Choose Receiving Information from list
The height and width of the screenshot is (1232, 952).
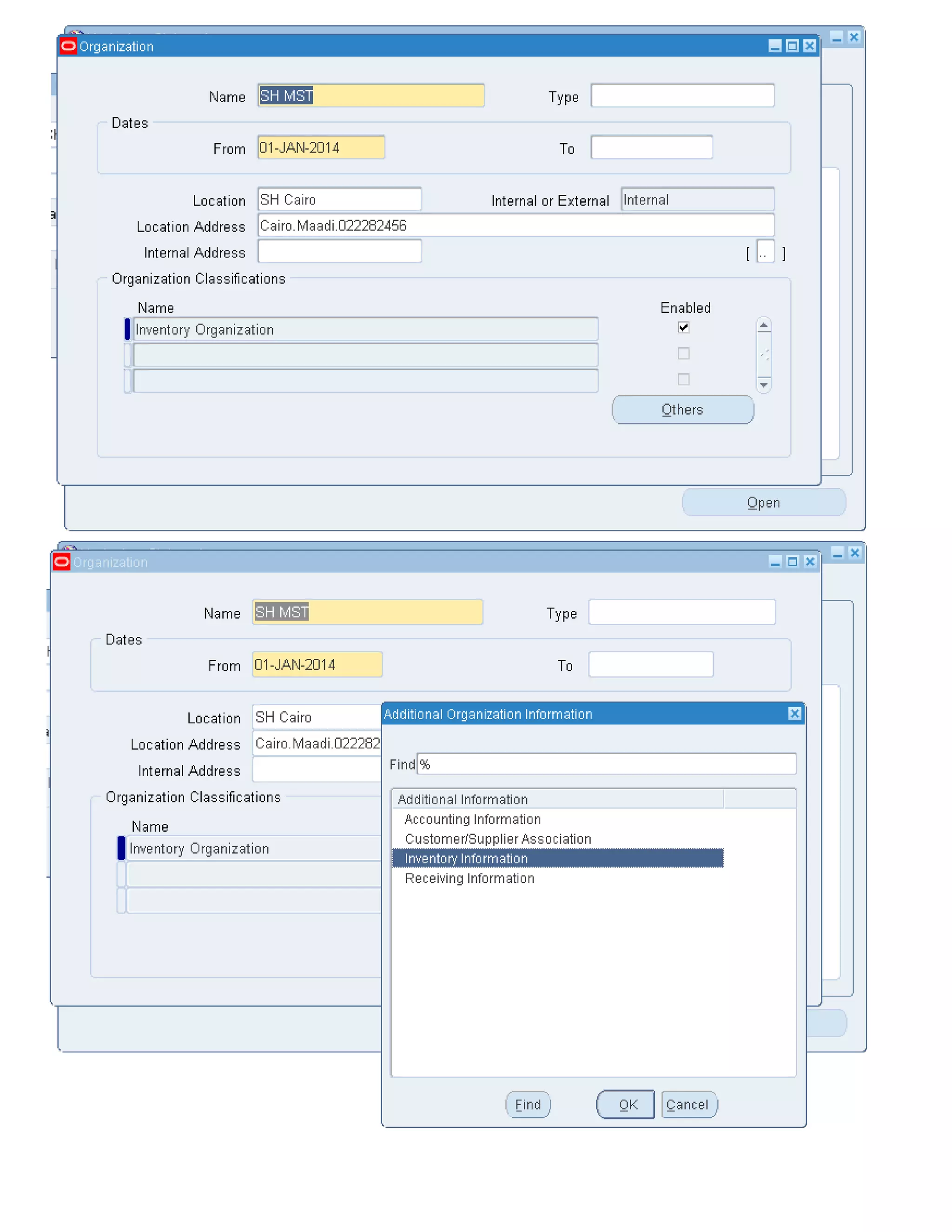point(469,878)
